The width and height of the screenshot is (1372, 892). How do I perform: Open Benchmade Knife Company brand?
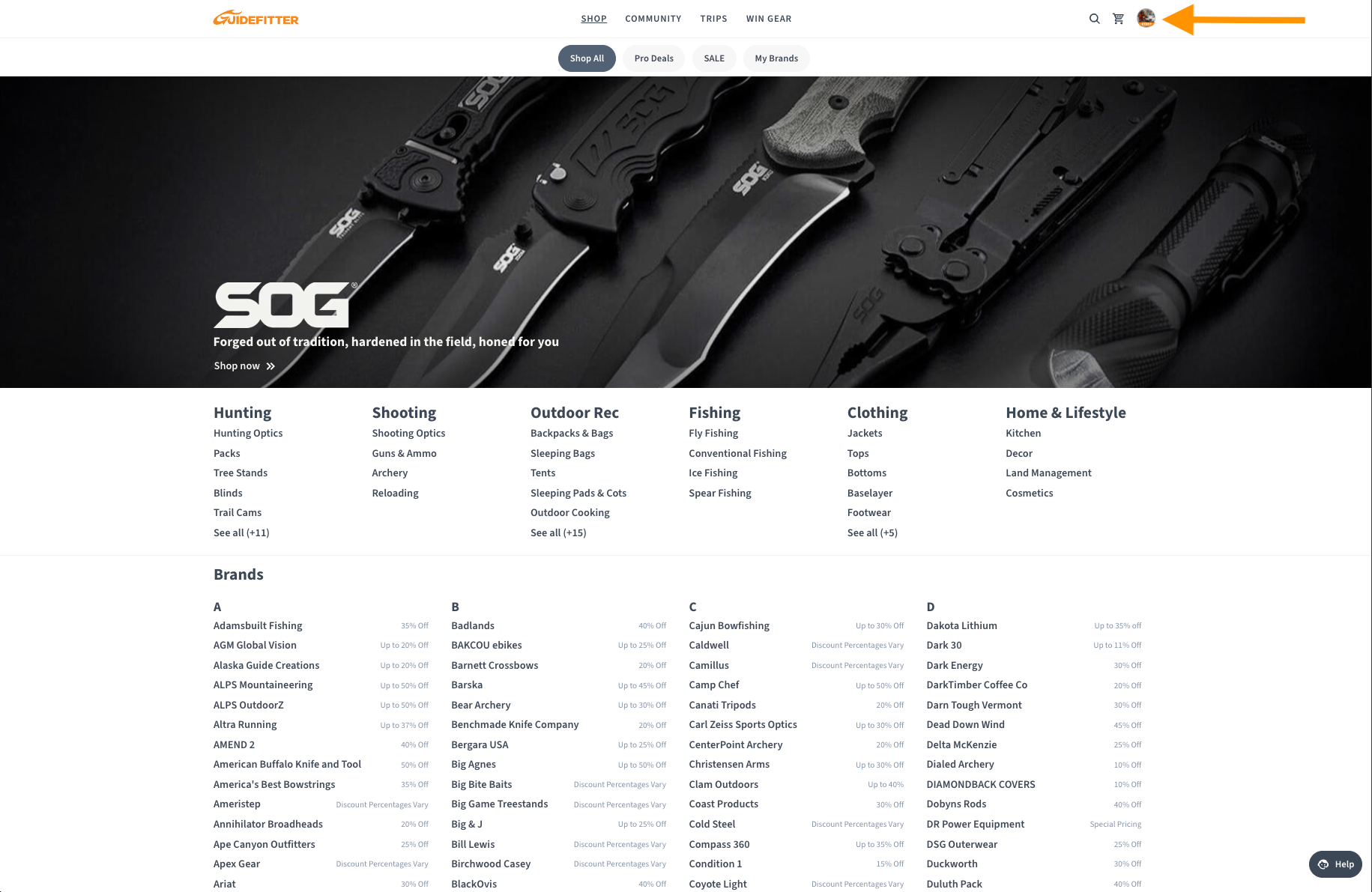tap(515, 725)
